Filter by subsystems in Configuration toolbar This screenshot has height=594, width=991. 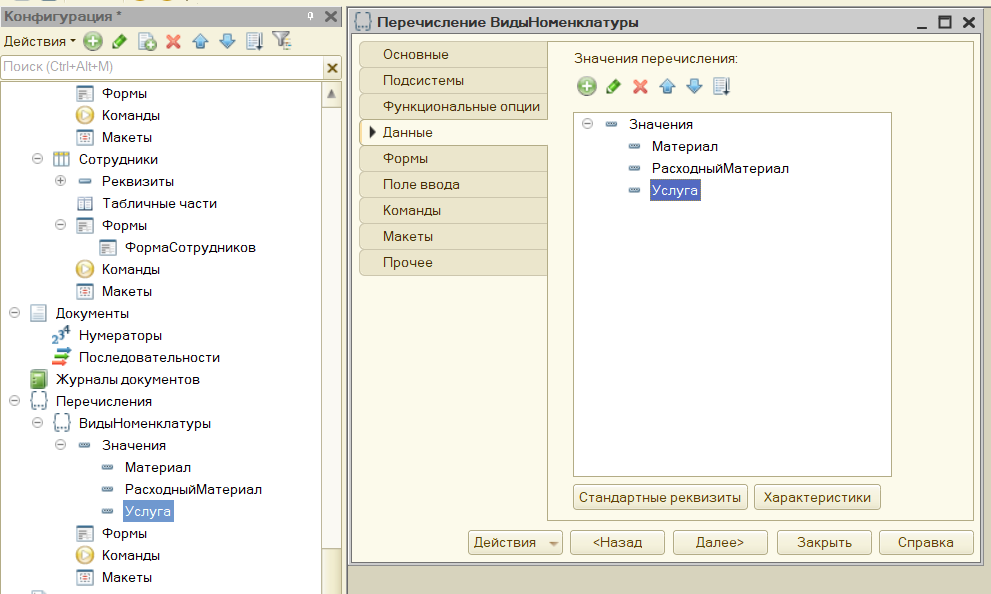click(281, 41)
